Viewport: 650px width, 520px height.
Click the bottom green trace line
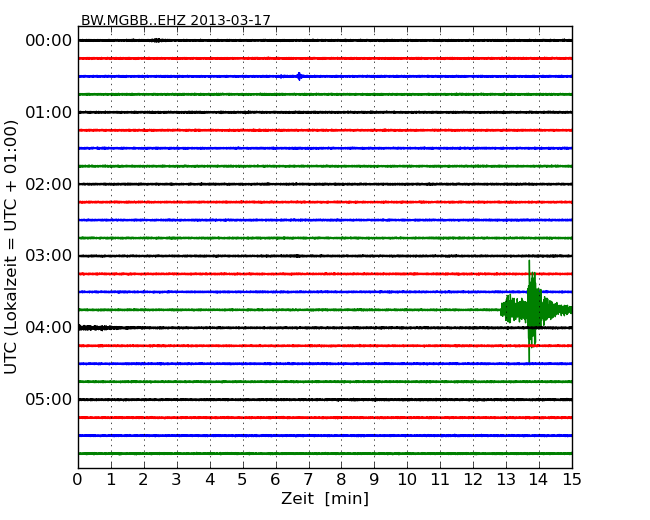tap(325, 453)
